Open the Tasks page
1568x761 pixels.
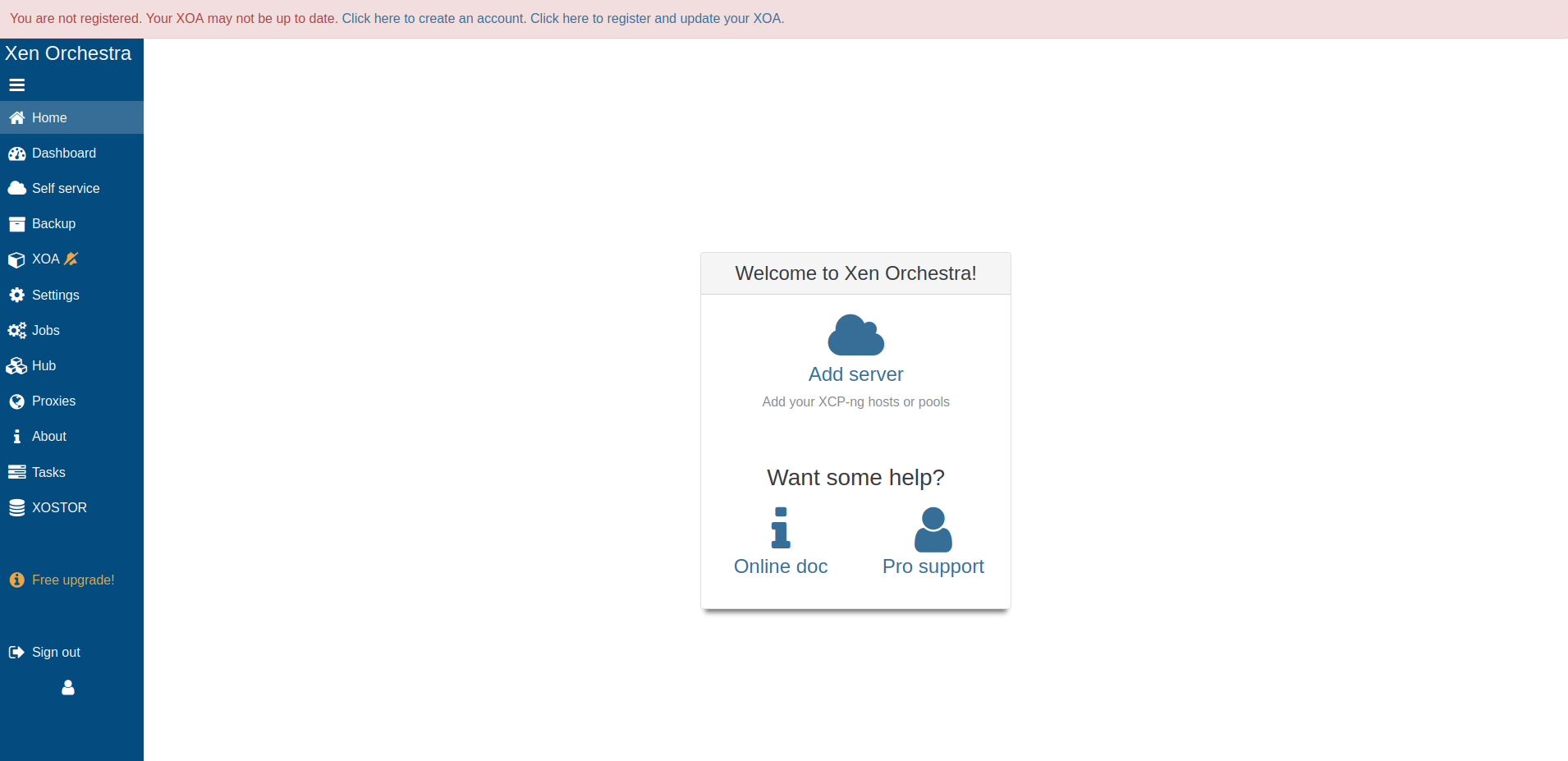tap(48, 472)
